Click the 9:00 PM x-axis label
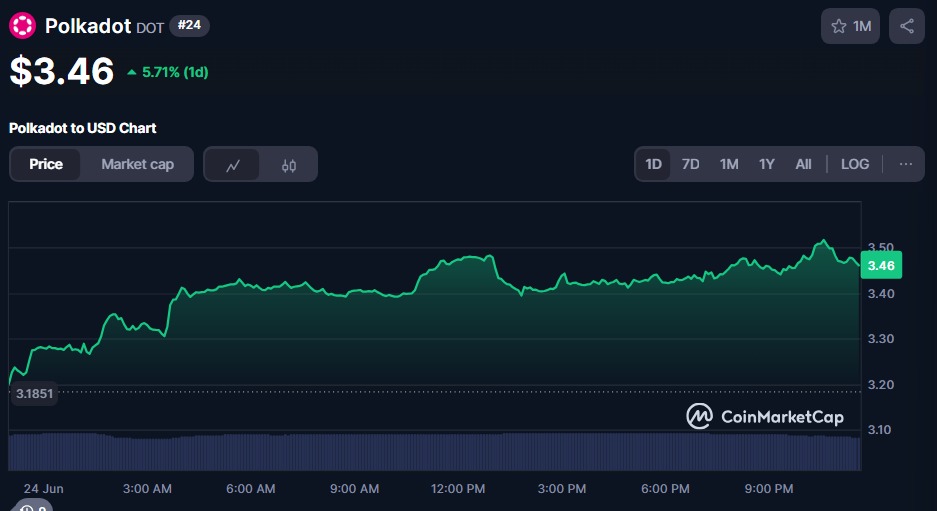Image resolution: width=937 pixels, height=511 pixels. tap(768, 489)
